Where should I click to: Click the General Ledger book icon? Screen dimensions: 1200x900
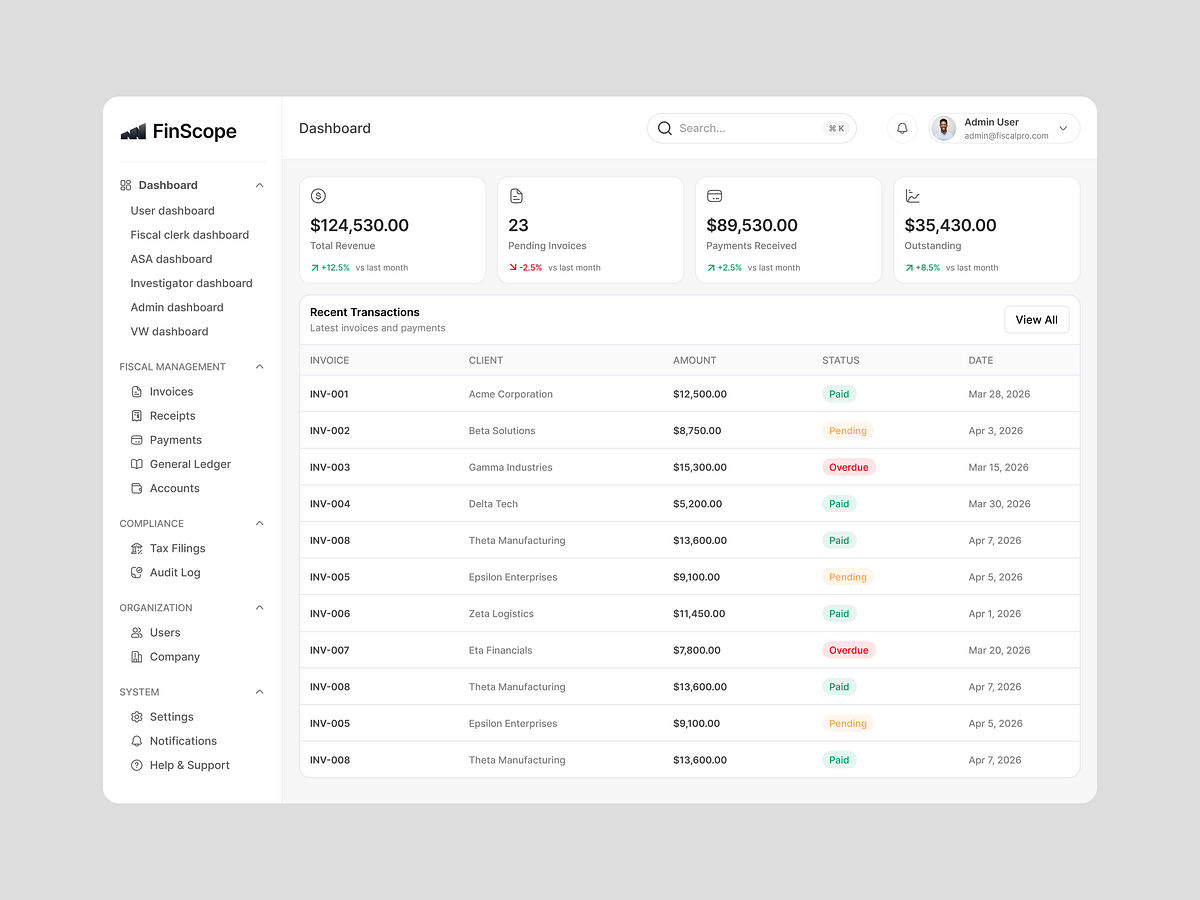click(137, 464)
